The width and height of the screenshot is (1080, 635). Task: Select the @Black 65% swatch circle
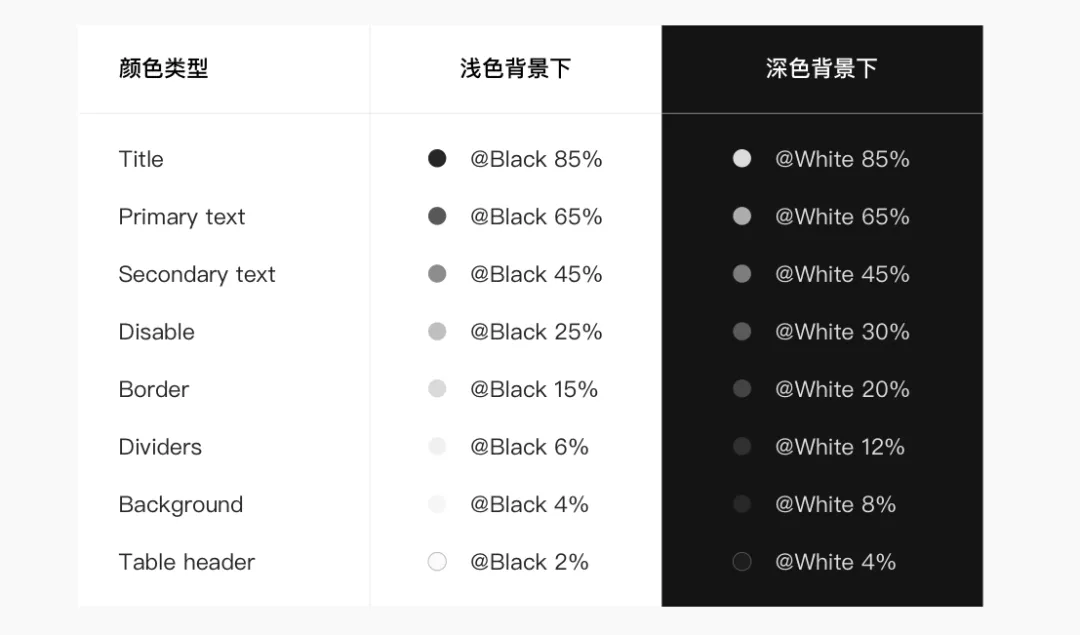click(x=437, y=216)
